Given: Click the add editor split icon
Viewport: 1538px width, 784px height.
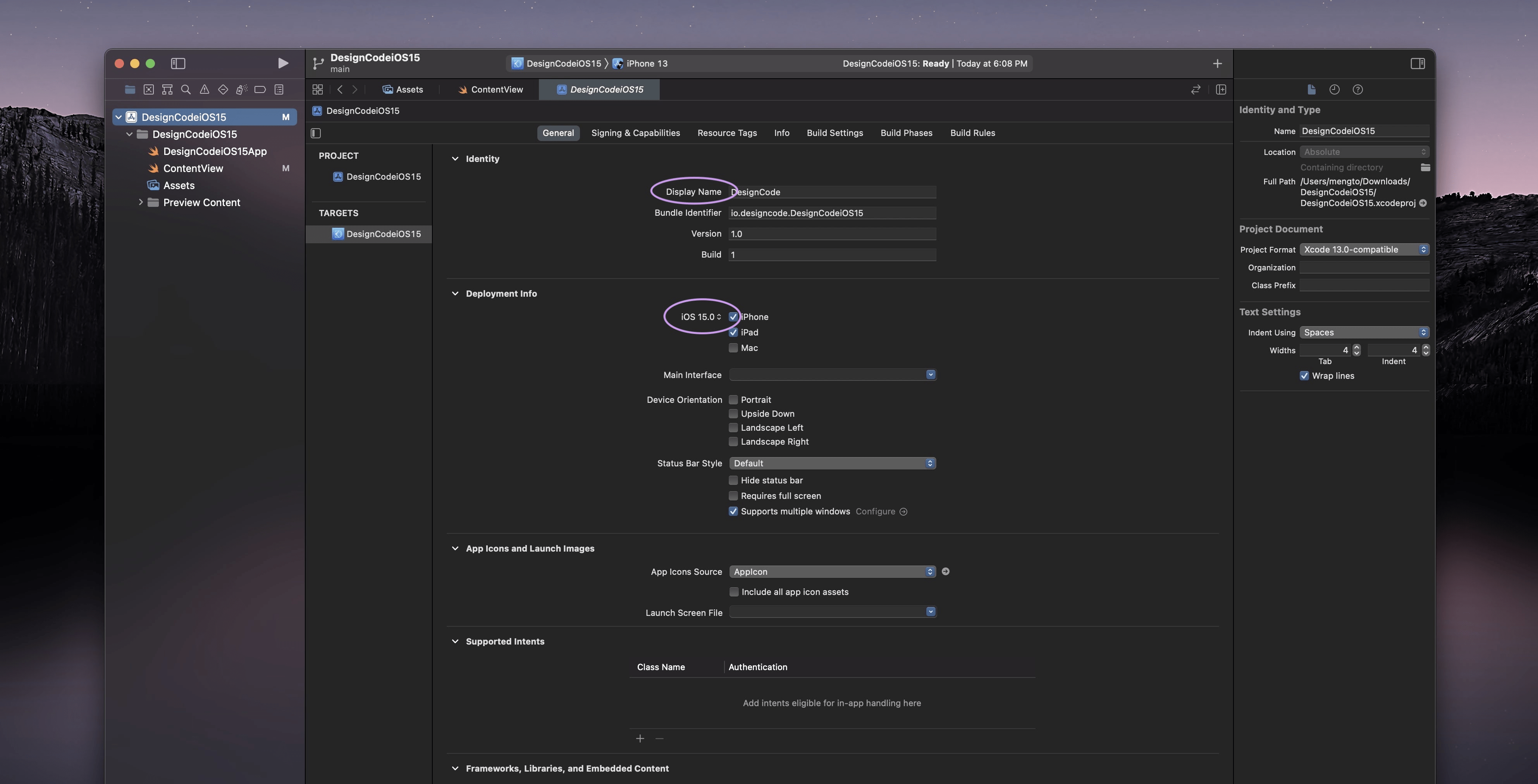Looking at the screenshot, I should pyautogui.click(x=1221, y=89).
